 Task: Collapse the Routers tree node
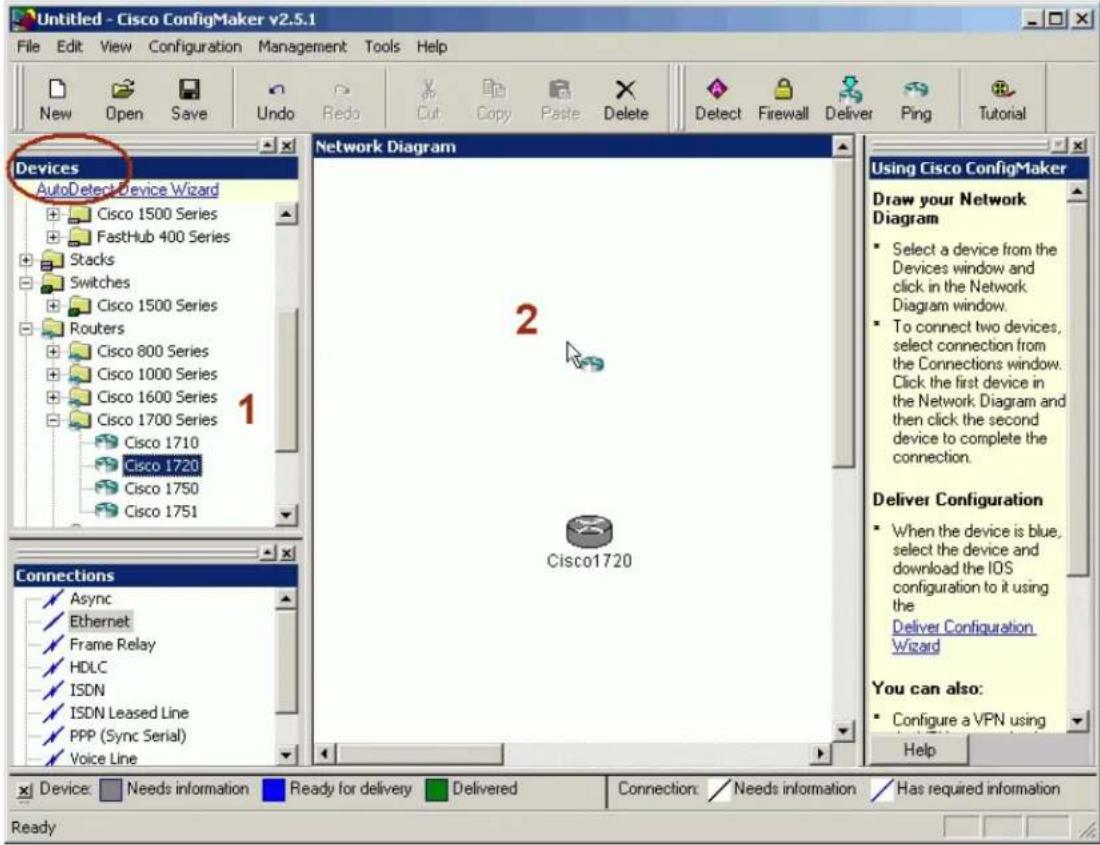click(x=26, y=328)
